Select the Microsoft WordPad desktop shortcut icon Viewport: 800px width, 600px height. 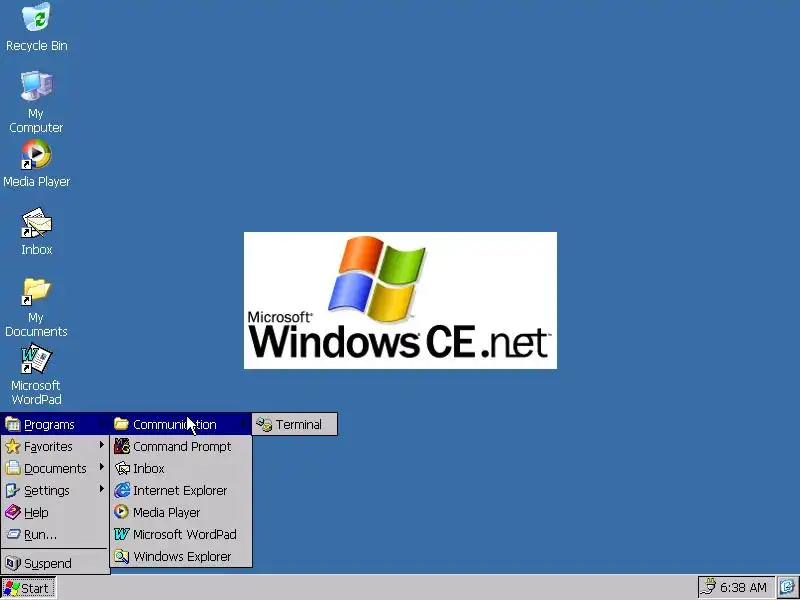(x=36, y=359)
